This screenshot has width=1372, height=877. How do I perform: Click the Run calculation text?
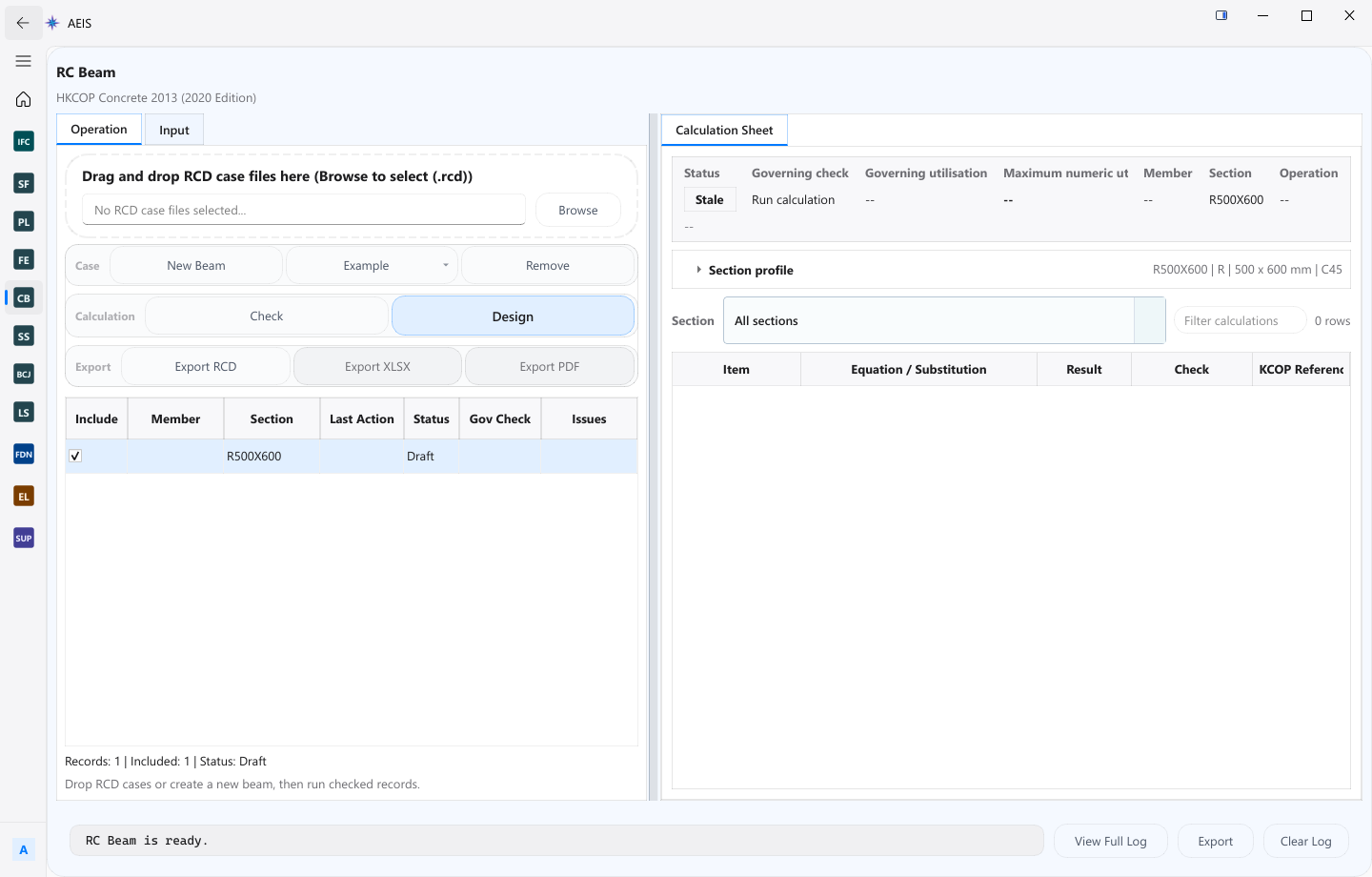[793, 199]
